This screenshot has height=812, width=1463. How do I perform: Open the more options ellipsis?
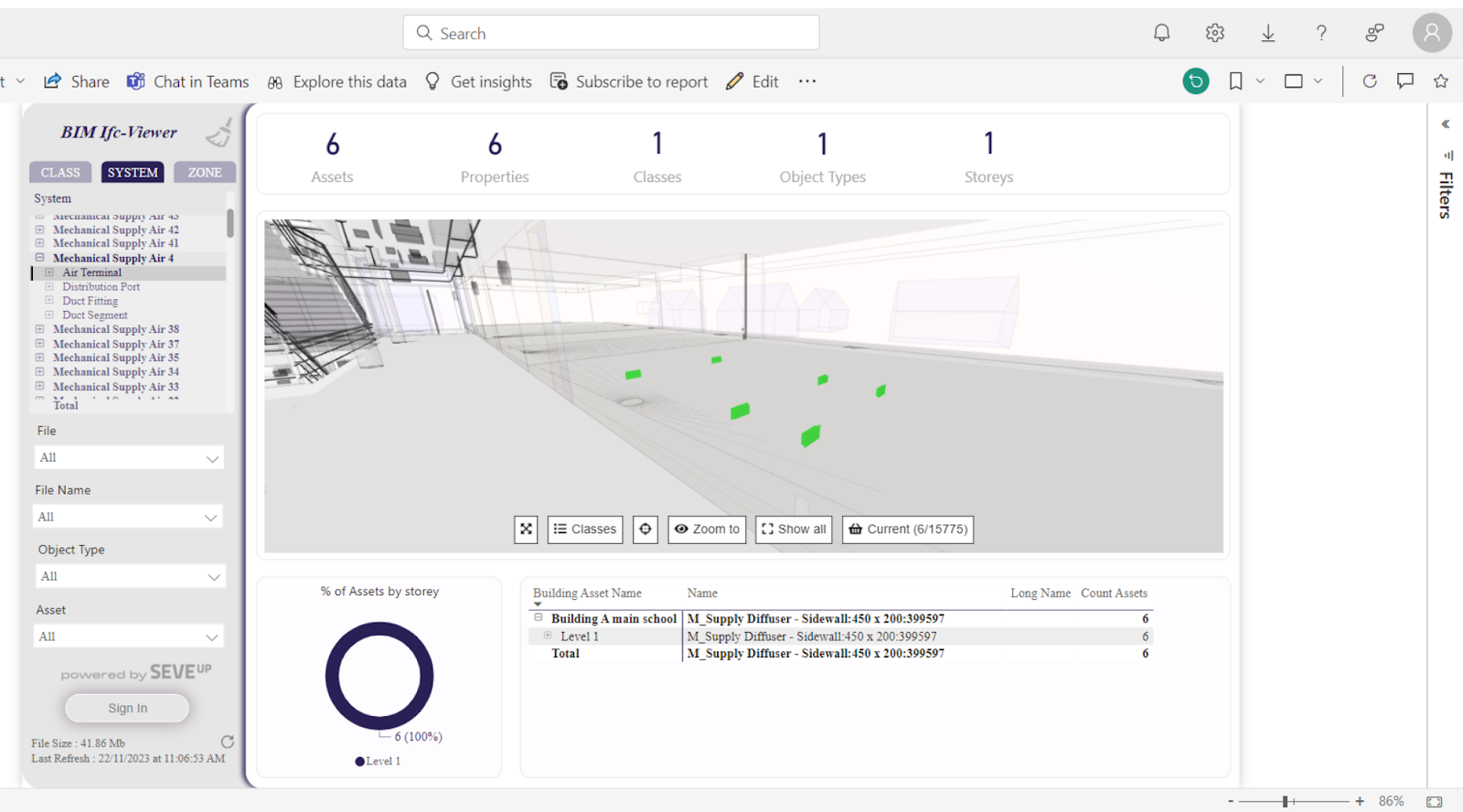pyautogui.click(x=806, y=81)
